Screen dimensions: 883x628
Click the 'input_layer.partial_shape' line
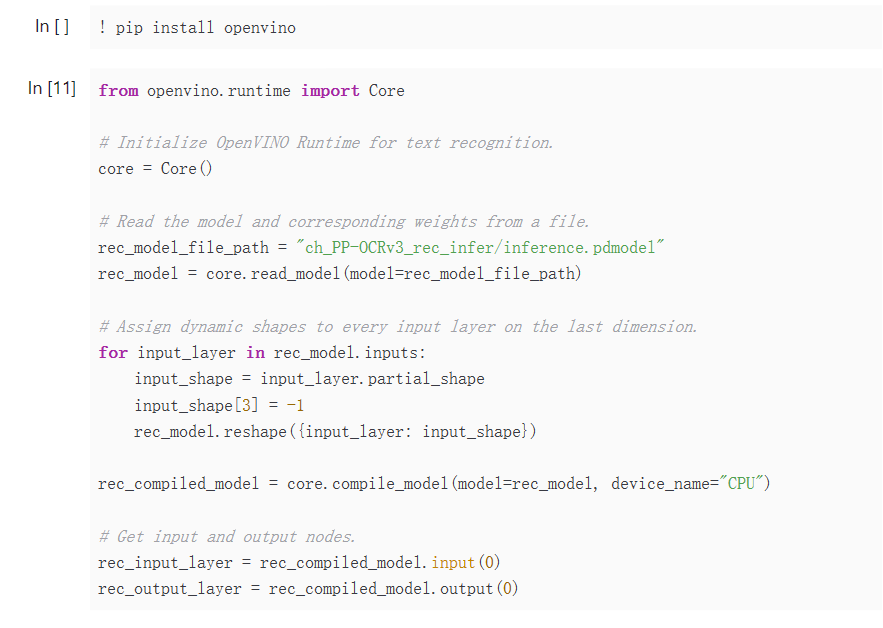point(309,378)
